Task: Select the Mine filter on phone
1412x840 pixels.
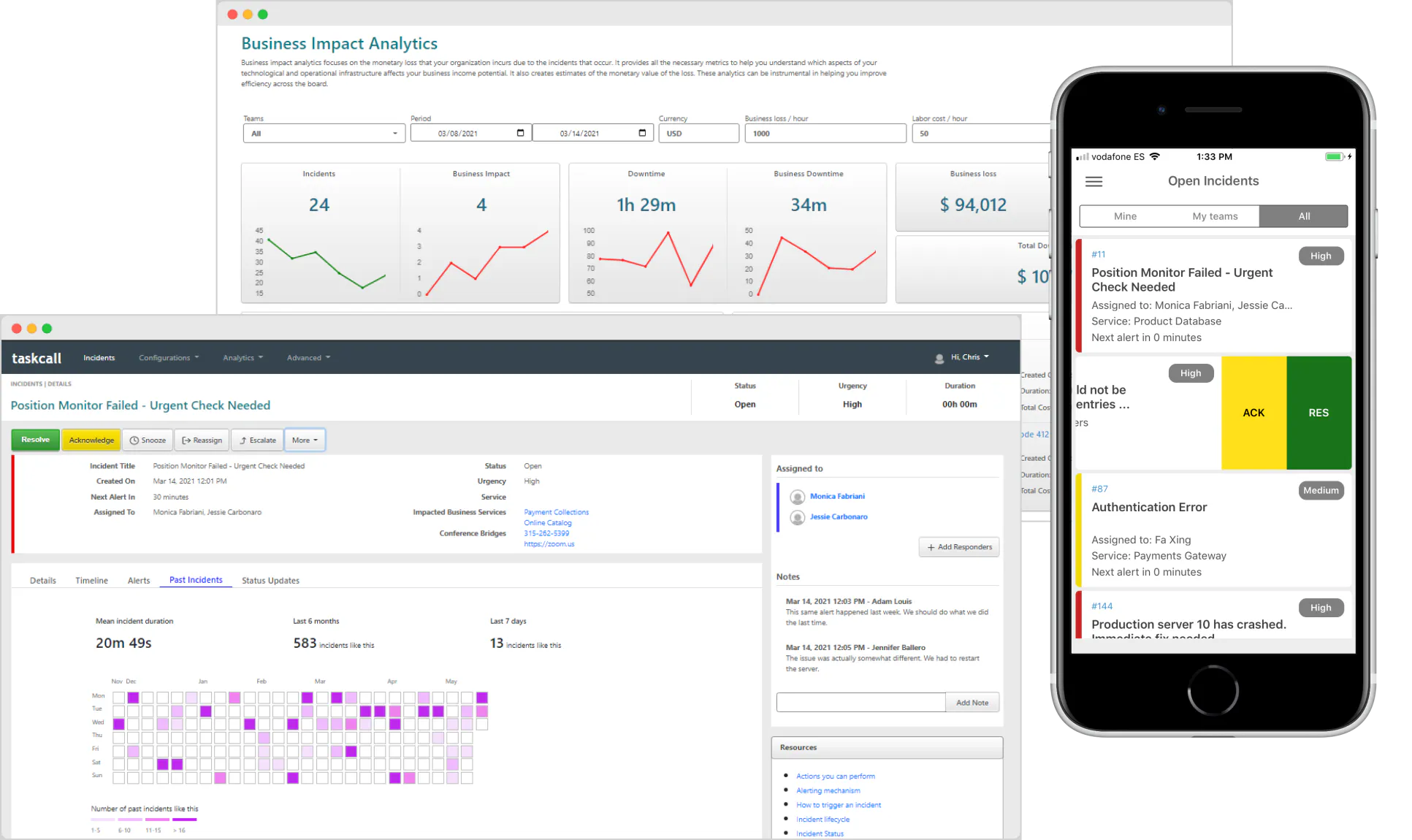Action: [1125, 216]
